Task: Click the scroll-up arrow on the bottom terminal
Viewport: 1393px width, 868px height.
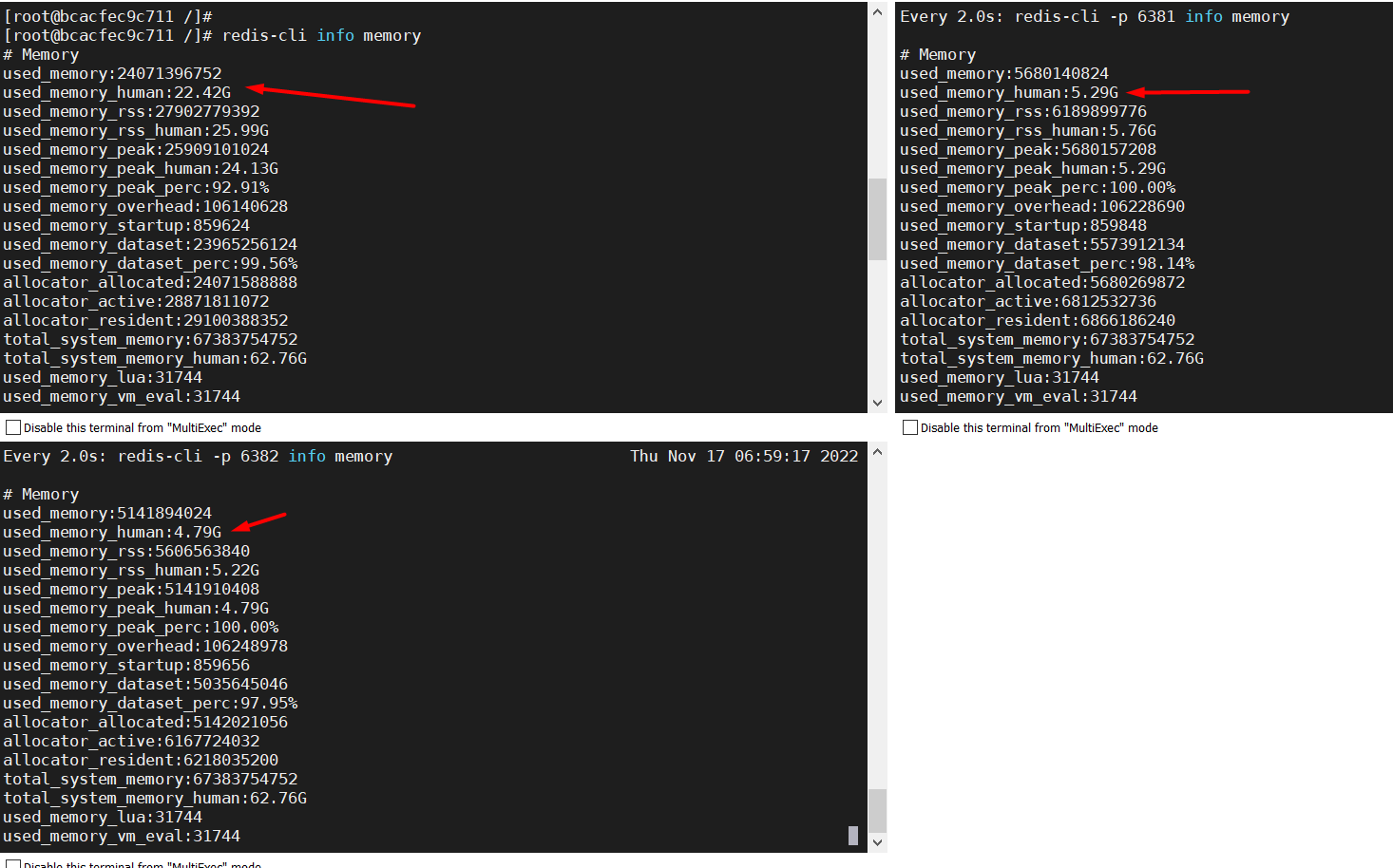Action: click(876, 451)
